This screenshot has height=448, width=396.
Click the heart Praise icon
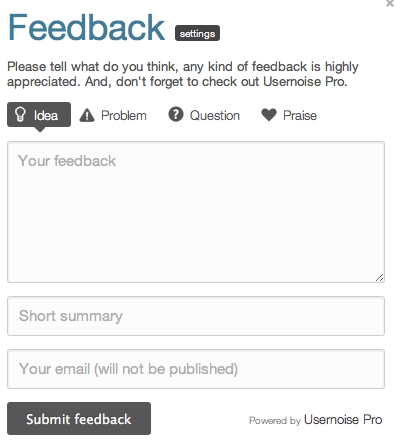tap(269, 115)
